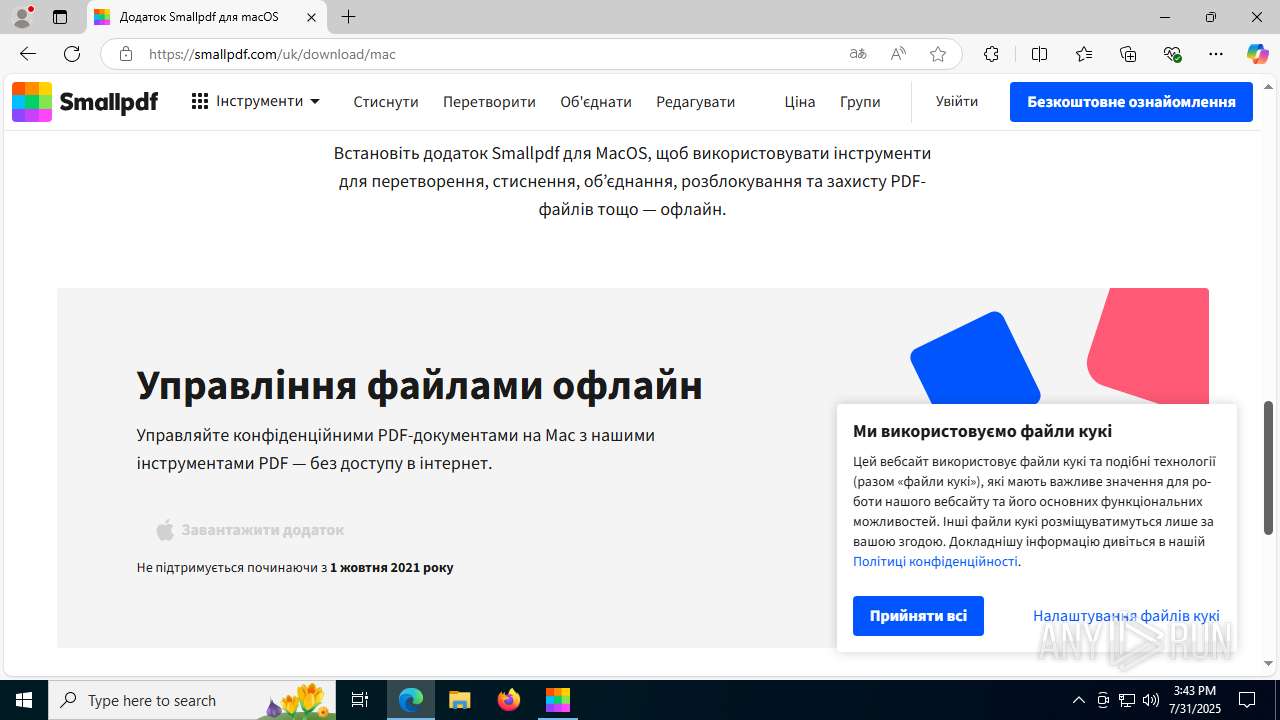
Task: Accept all cookies with Прийняти всі
Action: coord(918,616)
